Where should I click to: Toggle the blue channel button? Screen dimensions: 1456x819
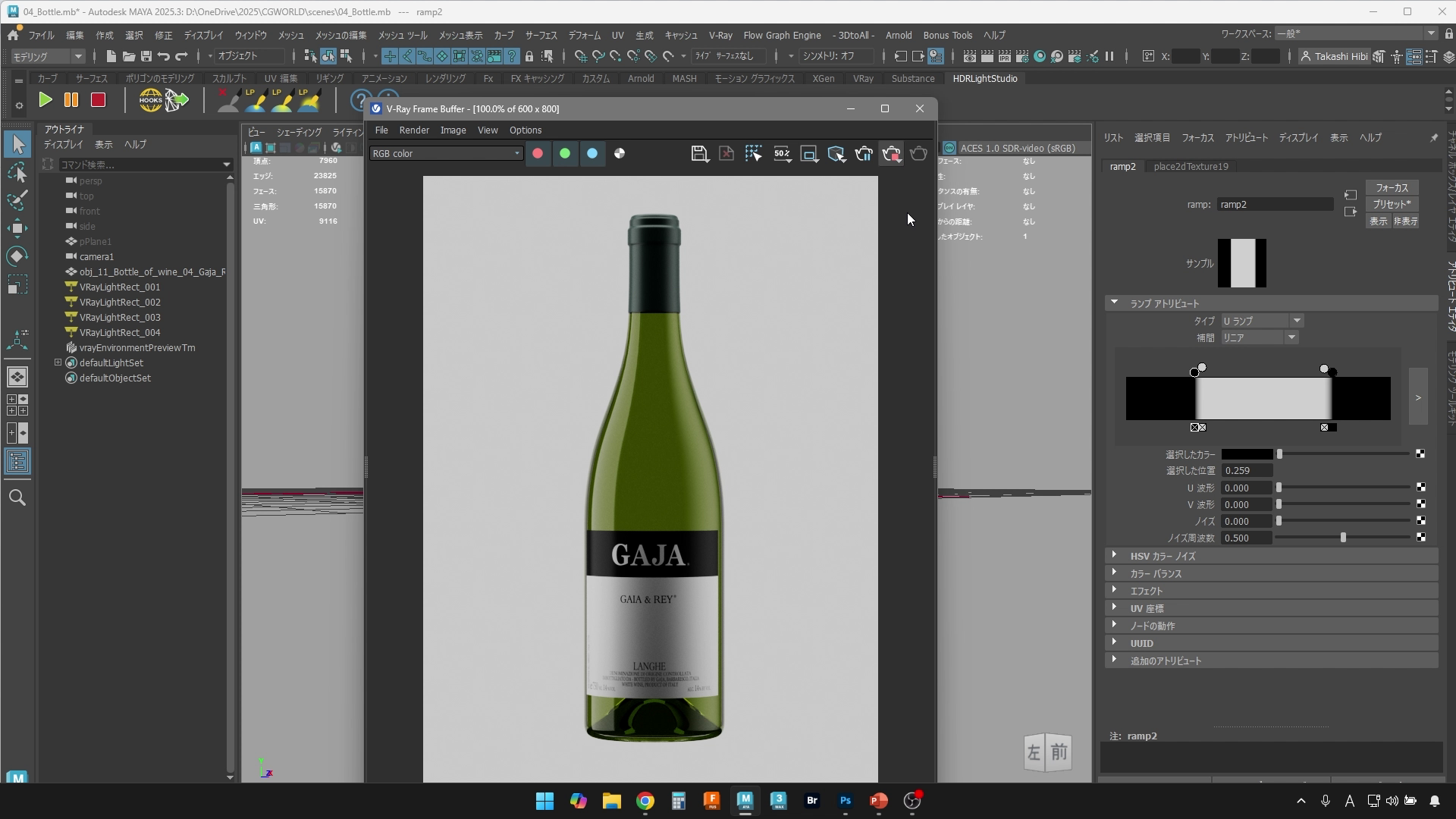click(592, 154)
